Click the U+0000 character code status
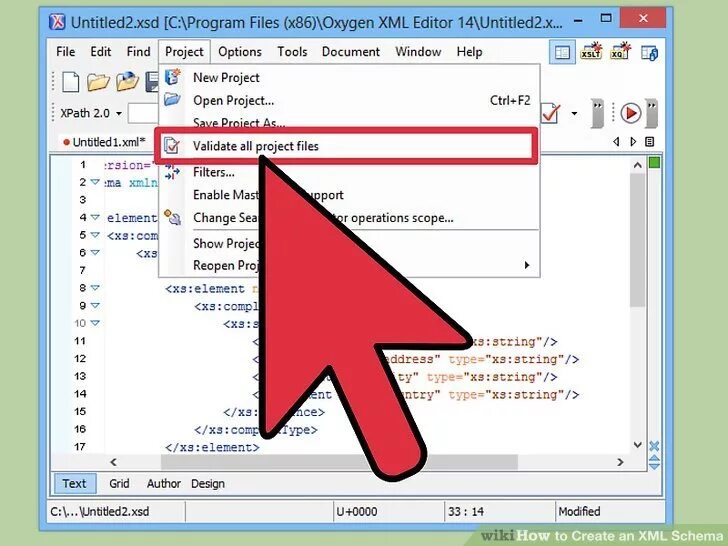The width and height of the screenshot is (728, 546). click(x=357, y=512)
